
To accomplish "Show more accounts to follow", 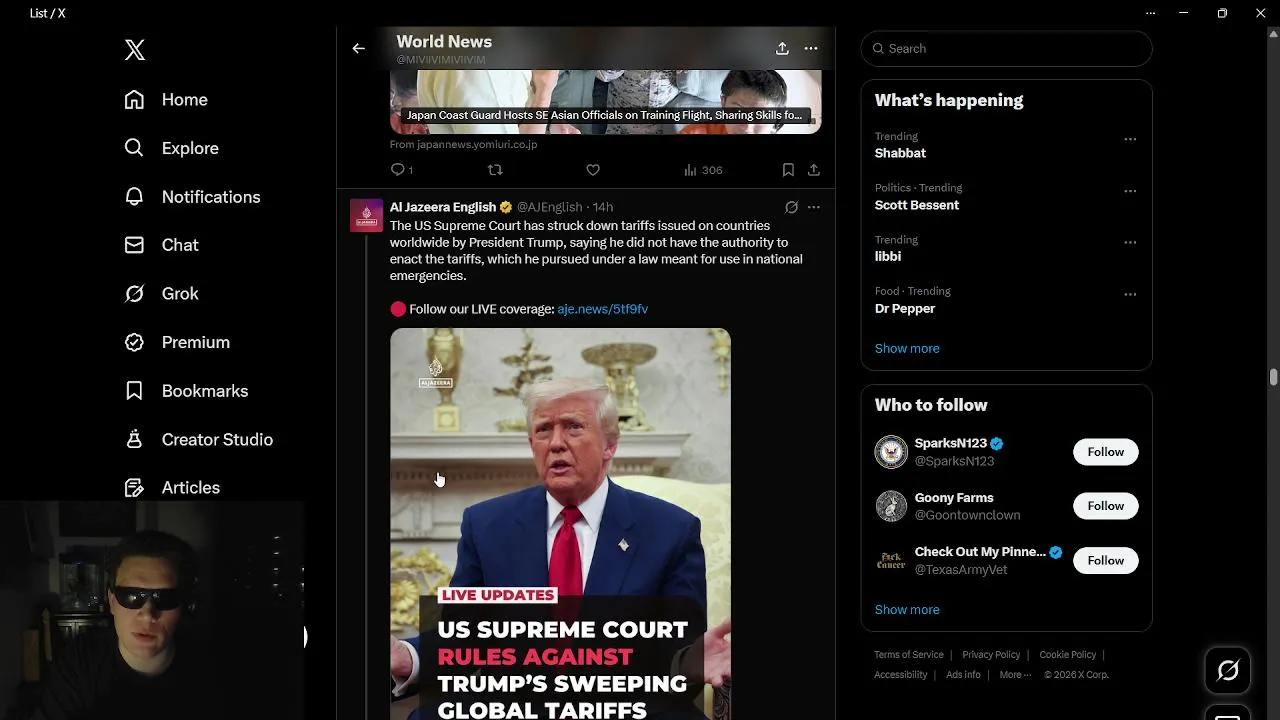I will 907,609.
